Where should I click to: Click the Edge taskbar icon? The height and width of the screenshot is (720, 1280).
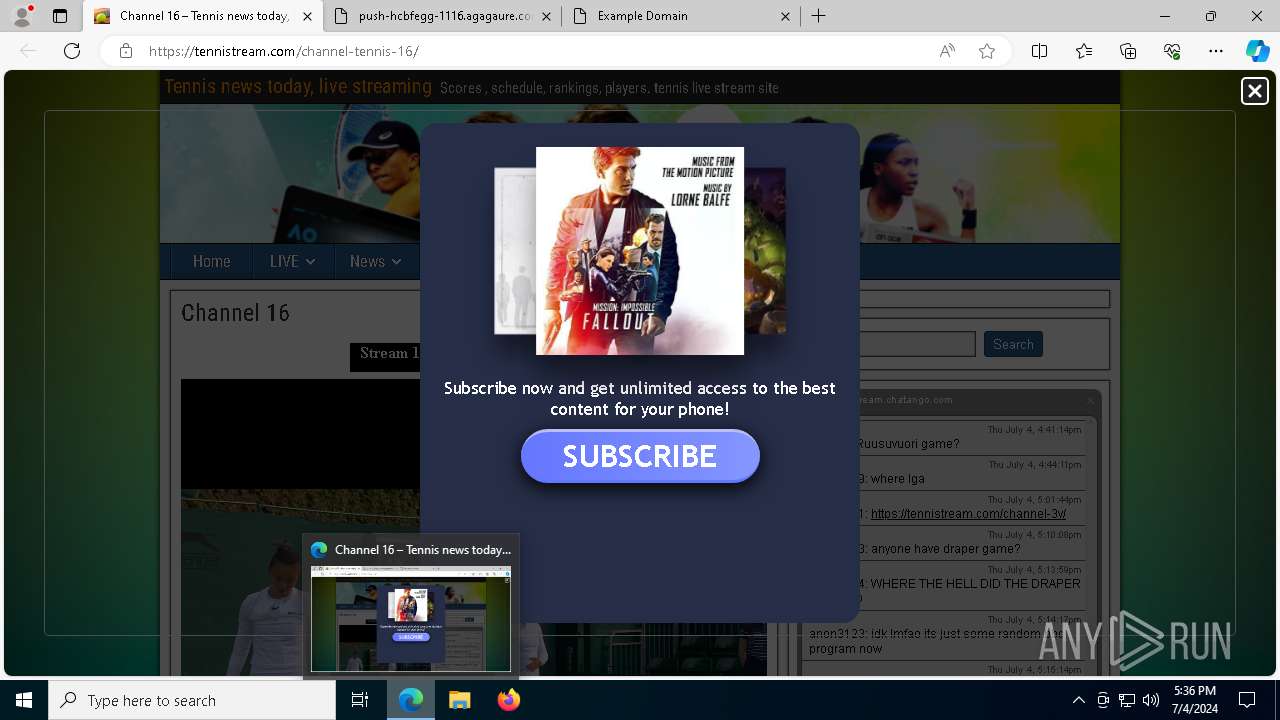411,700
